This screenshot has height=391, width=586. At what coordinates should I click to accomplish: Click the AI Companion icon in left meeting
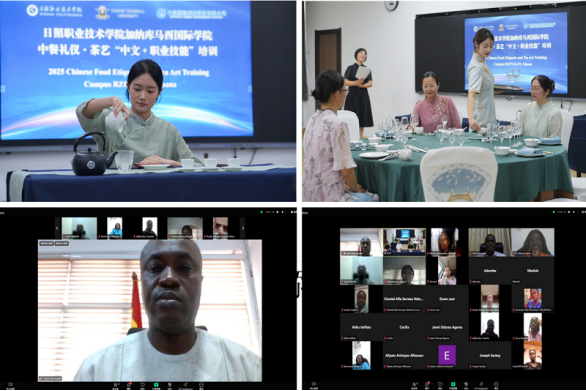(185, 385)
